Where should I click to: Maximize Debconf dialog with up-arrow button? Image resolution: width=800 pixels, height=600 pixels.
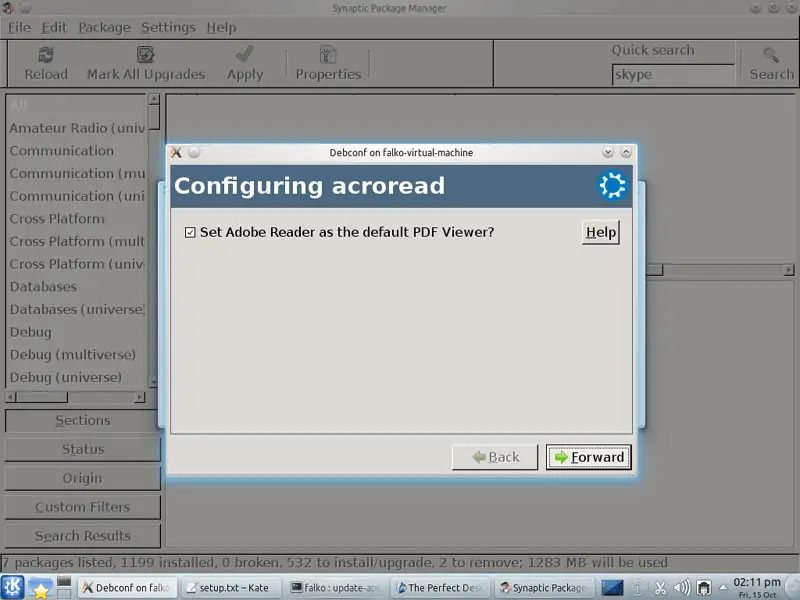click(x=626, y=152)
